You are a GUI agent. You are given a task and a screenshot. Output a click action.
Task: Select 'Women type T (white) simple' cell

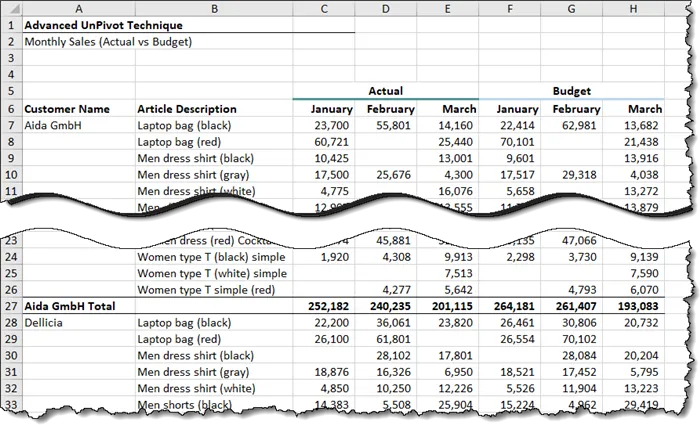209,271
